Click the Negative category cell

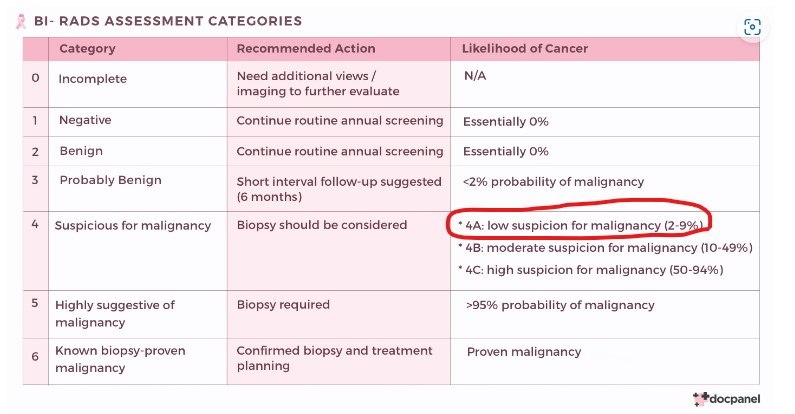pyautogui.click(x=85, y=120)
